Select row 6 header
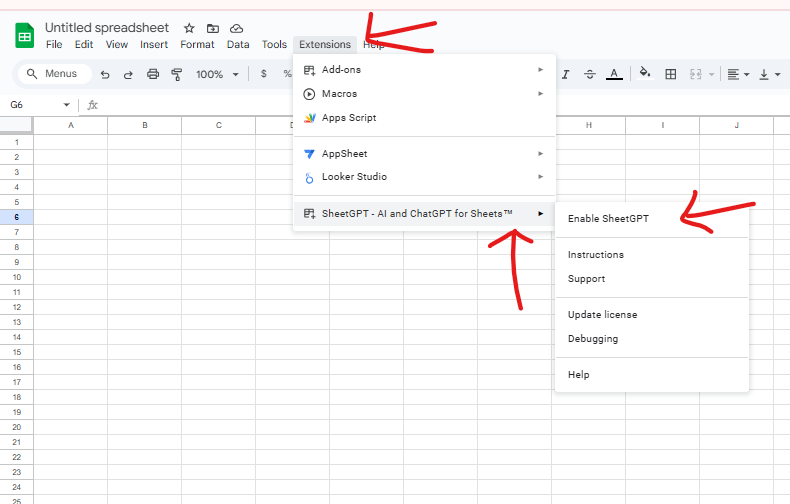 [x=17, y=217]
